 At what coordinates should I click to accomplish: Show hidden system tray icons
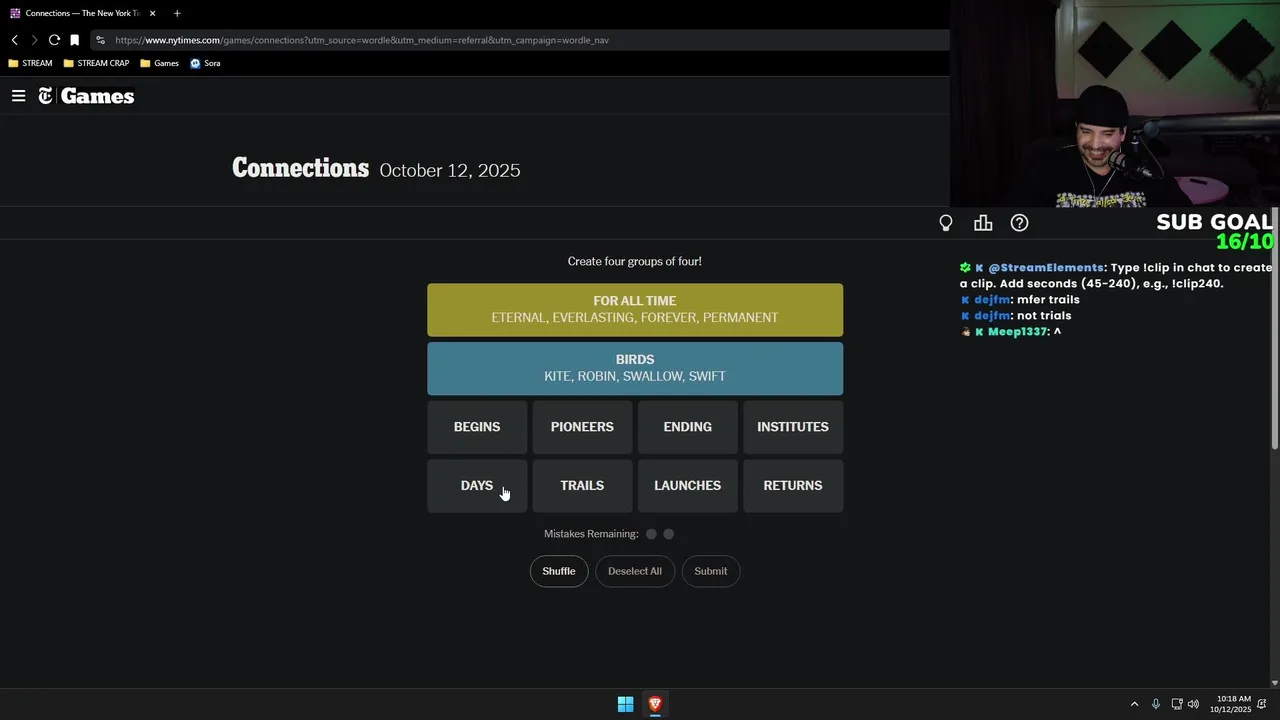tap(1134, 704)
